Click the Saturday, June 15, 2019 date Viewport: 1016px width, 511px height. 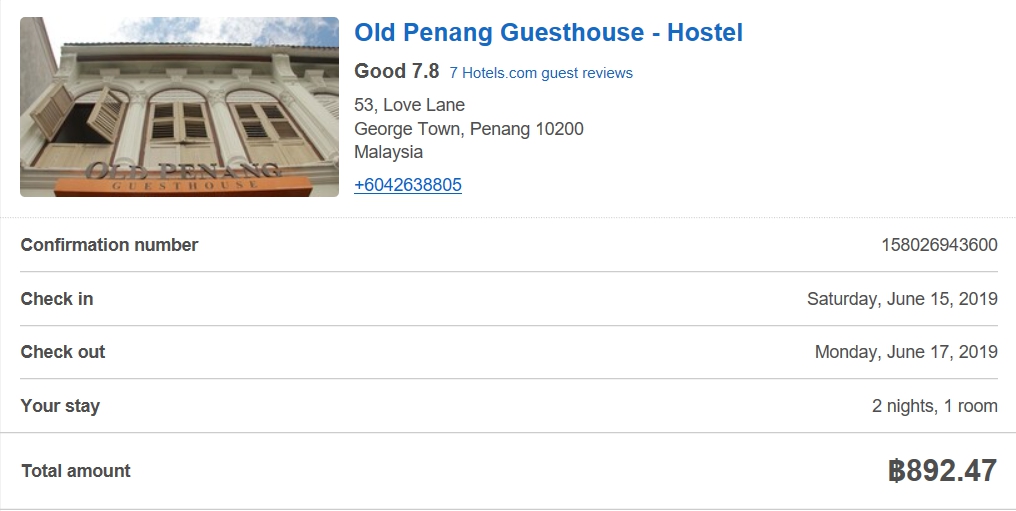point(902,299)
